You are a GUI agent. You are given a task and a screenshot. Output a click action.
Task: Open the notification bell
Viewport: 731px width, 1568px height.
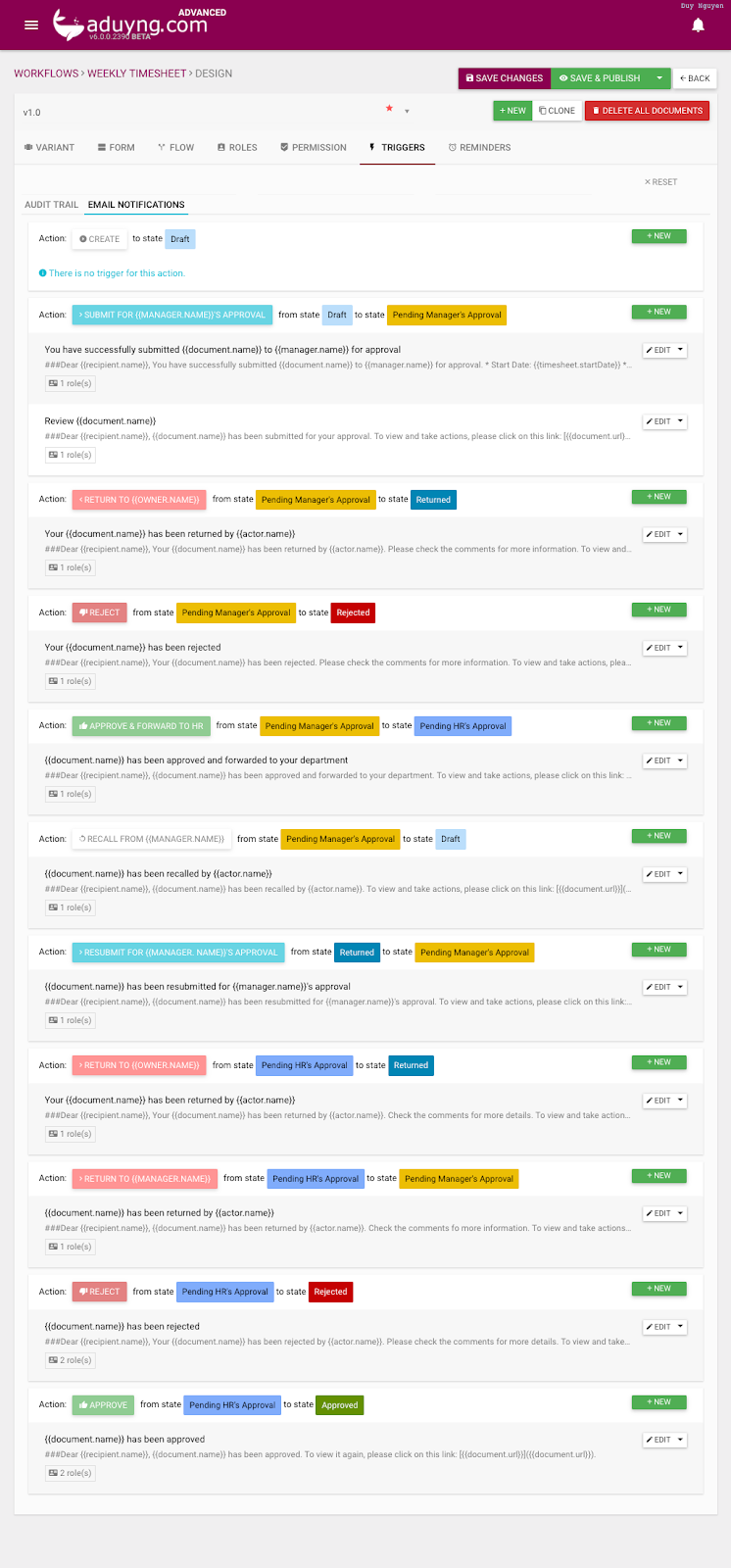click(698, 24)
